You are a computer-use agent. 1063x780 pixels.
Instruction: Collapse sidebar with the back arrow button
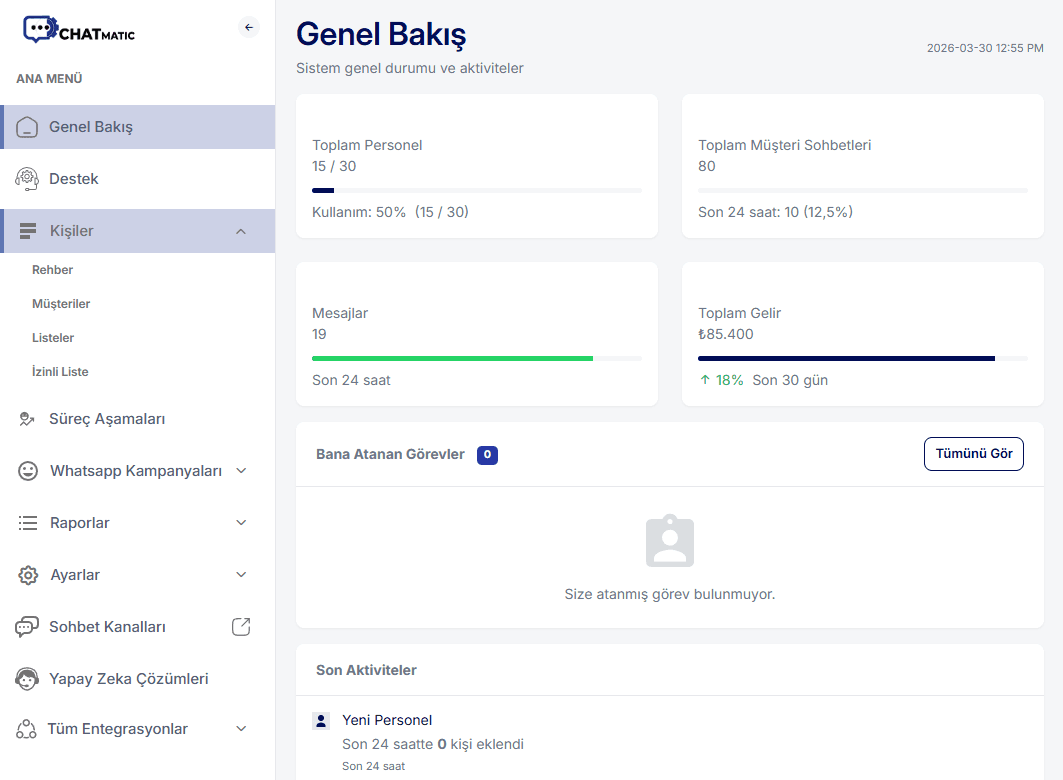coord(249,27)
